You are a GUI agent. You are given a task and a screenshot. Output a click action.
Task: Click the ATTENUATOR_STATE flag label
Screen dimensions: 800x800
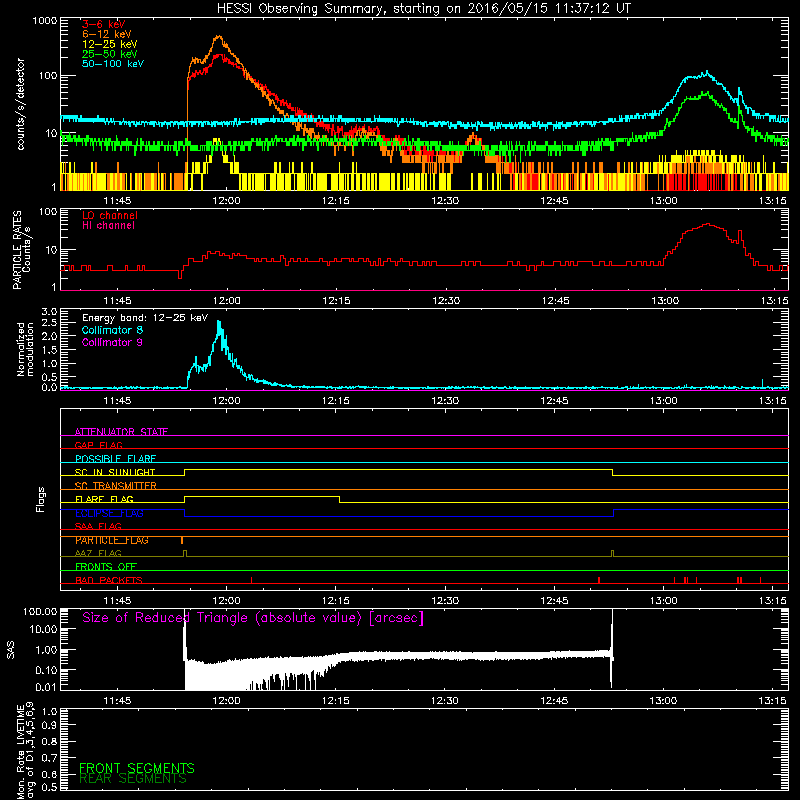click(121, 432)
